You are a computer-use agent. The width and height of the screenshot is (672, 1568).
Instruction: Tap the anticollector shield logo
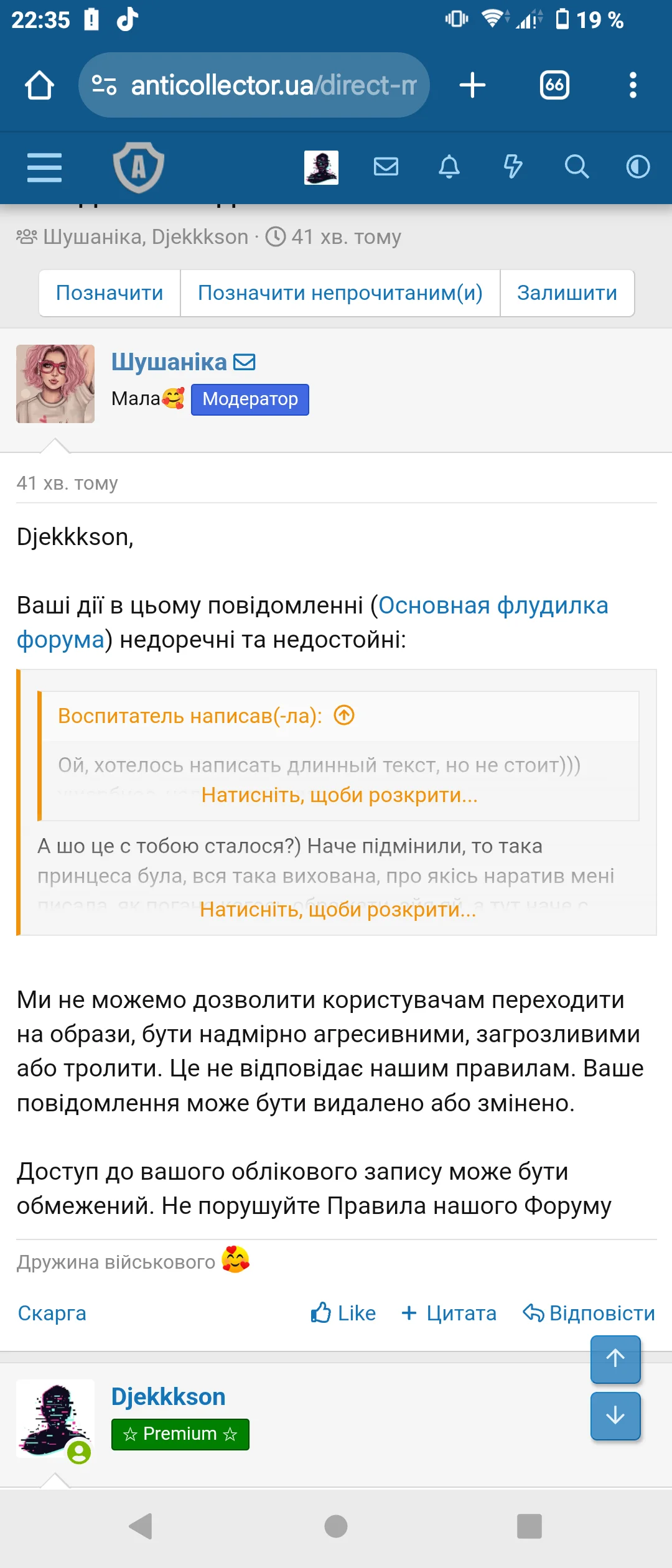138,167
